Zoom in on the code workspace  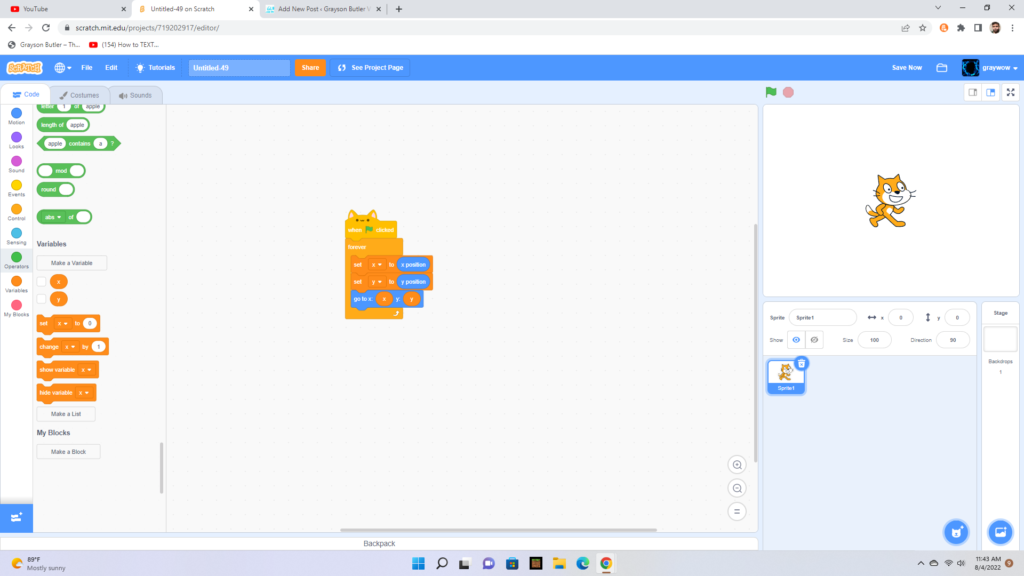pyautogui.click(x=737, y=464)
